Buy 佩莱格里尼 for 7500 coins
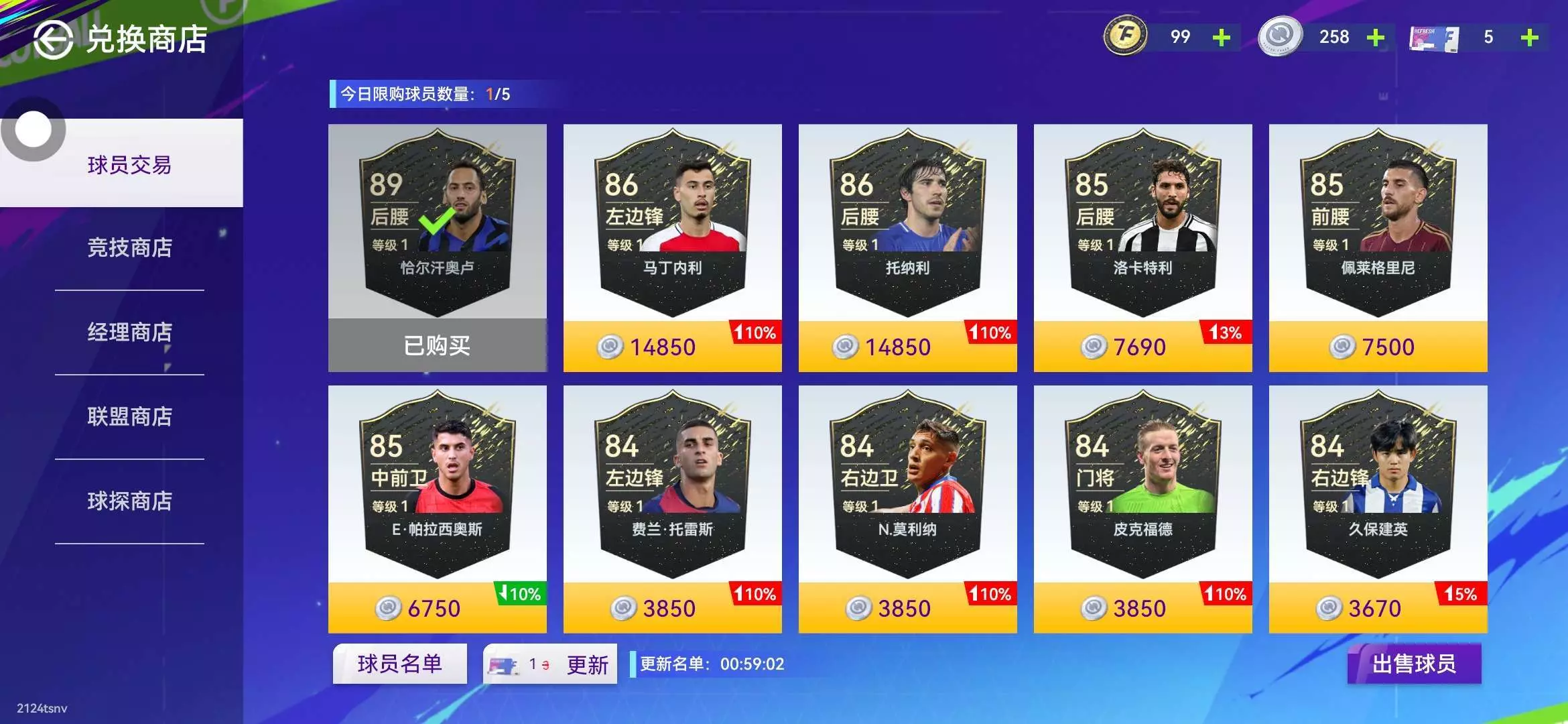Viewport: 1568px width, 724px height. click(x=1378, y=347)
